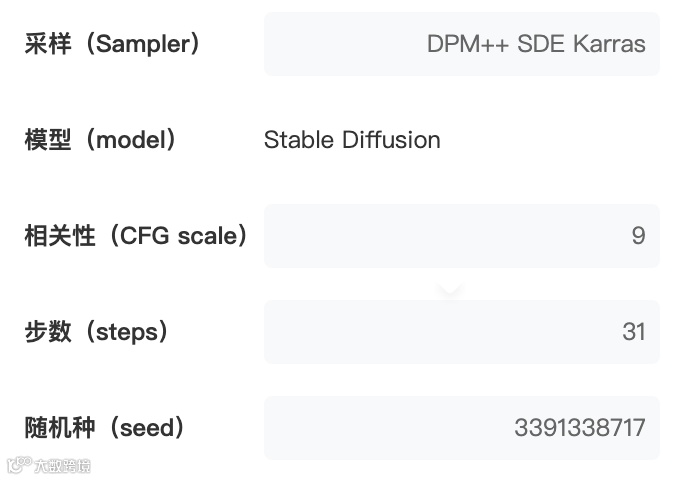Click the 随机种 (seed) label
This screenshot has height=480, width=686.
tap(106, 428)
